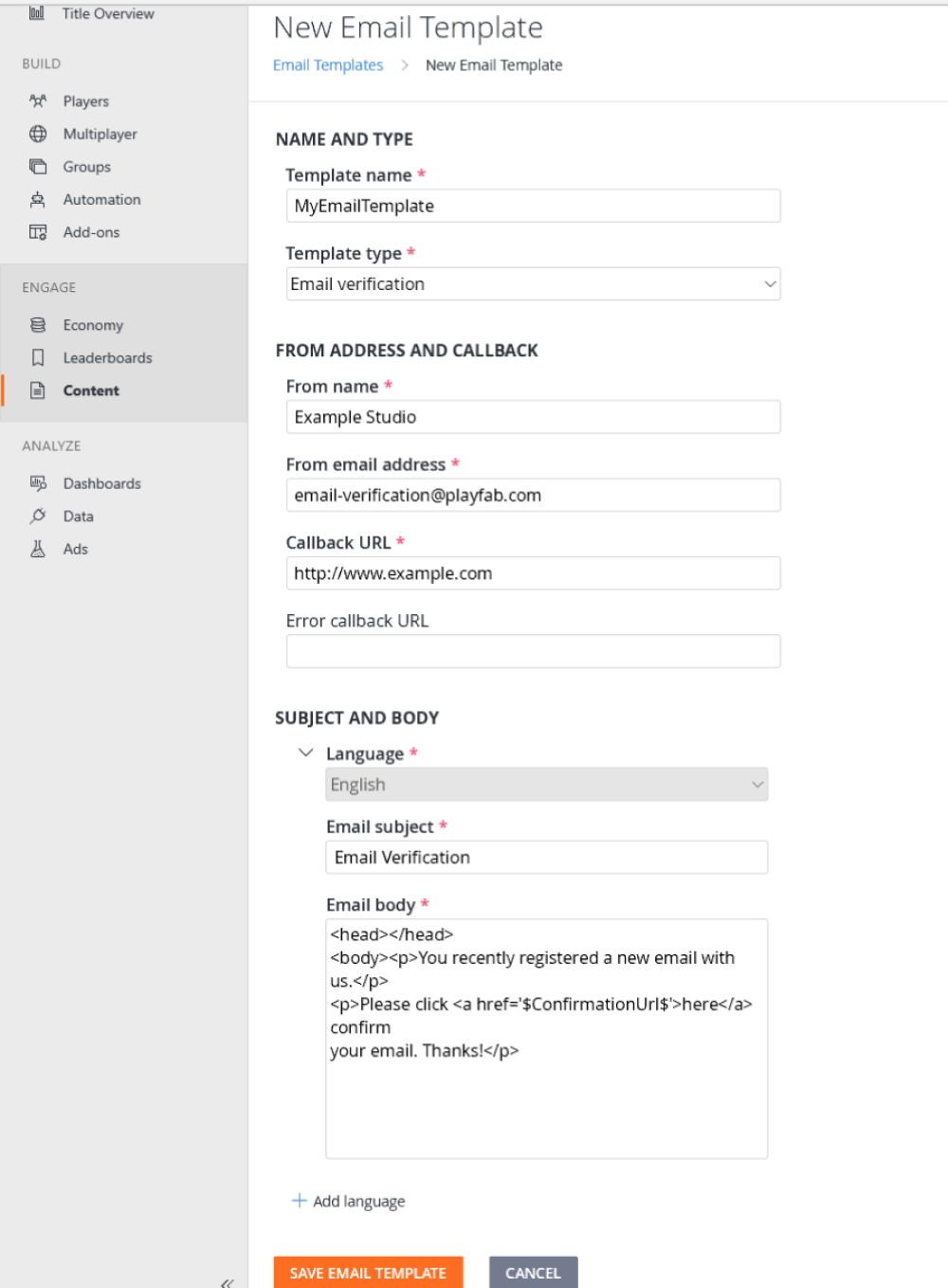Open the Multiplayer globe icon
The width and height of the screenshot is (948, 1288).
(38, 134)
